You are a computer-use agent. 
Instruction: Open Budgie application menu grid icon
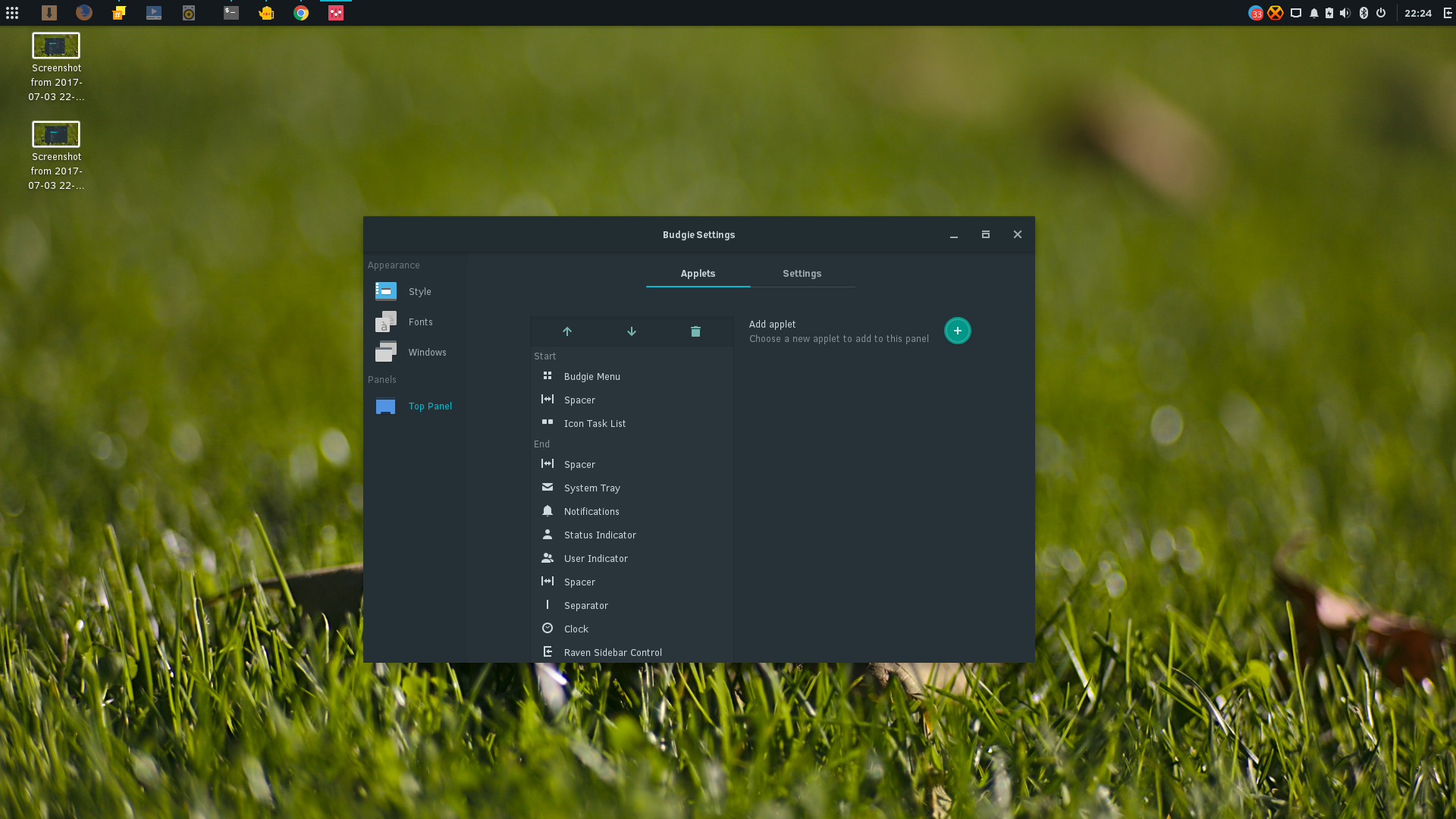[x=12, y=13]
